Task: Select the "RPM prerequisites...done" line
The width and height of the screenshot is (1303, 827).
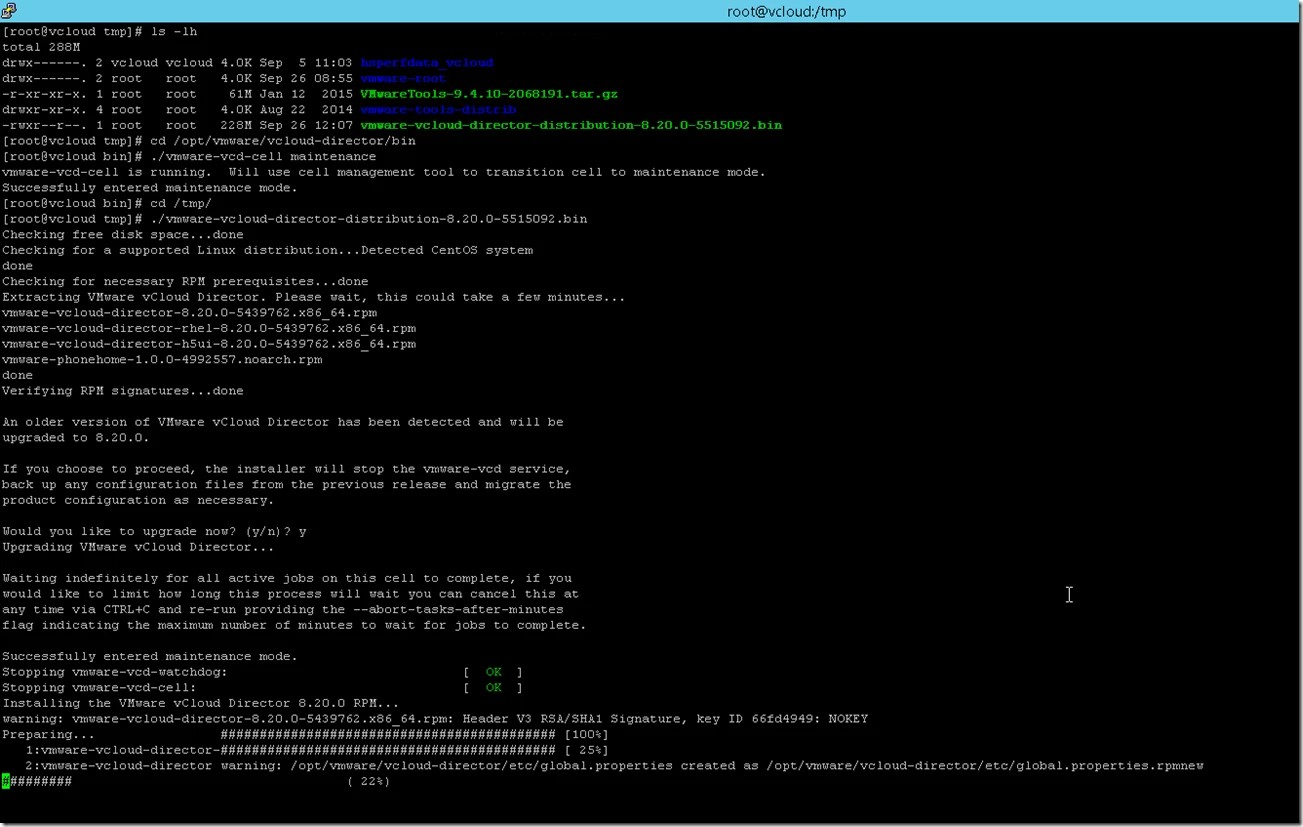Action: [x=185, y=282]
